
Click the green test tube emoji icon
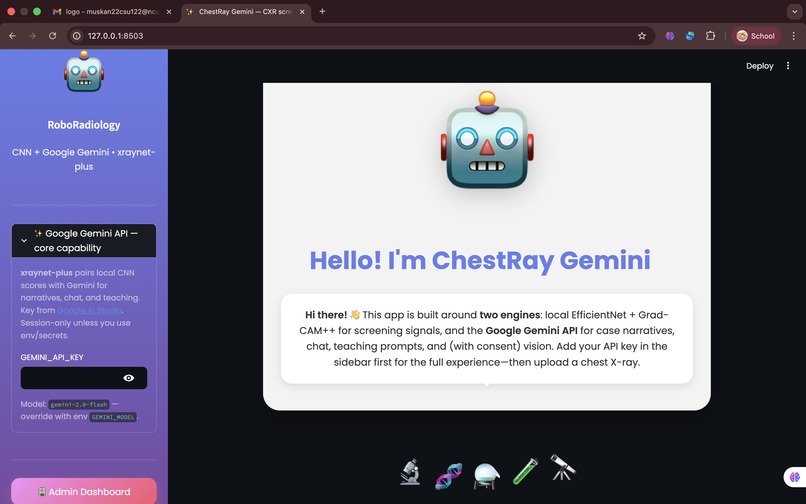tap(525, 471)
